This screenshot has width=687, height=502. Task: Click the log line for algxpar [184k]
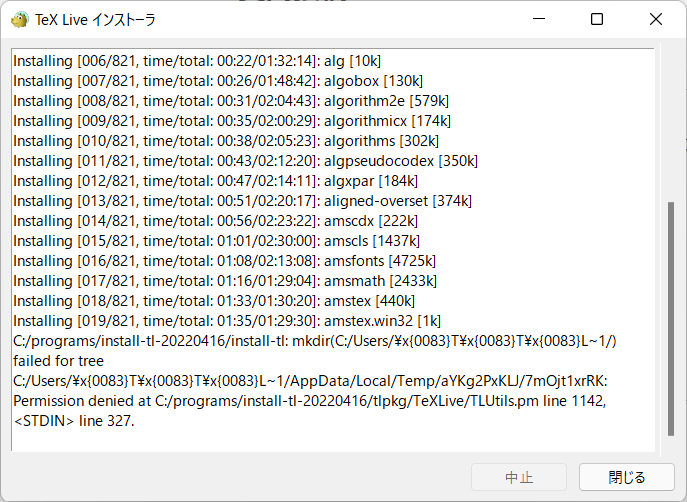tap(216, 181)
